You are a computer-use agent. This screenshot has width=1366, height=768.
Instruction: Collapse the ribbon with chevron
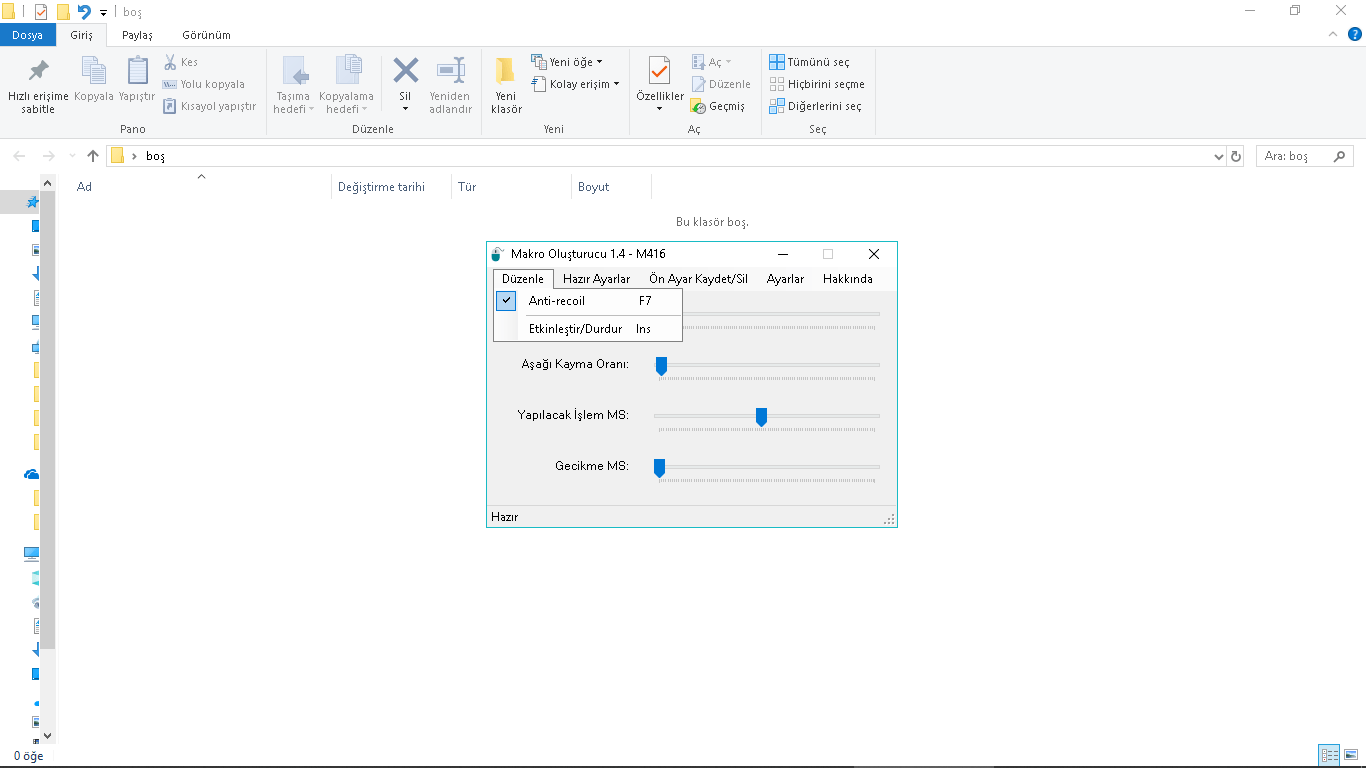point(1332,34)
